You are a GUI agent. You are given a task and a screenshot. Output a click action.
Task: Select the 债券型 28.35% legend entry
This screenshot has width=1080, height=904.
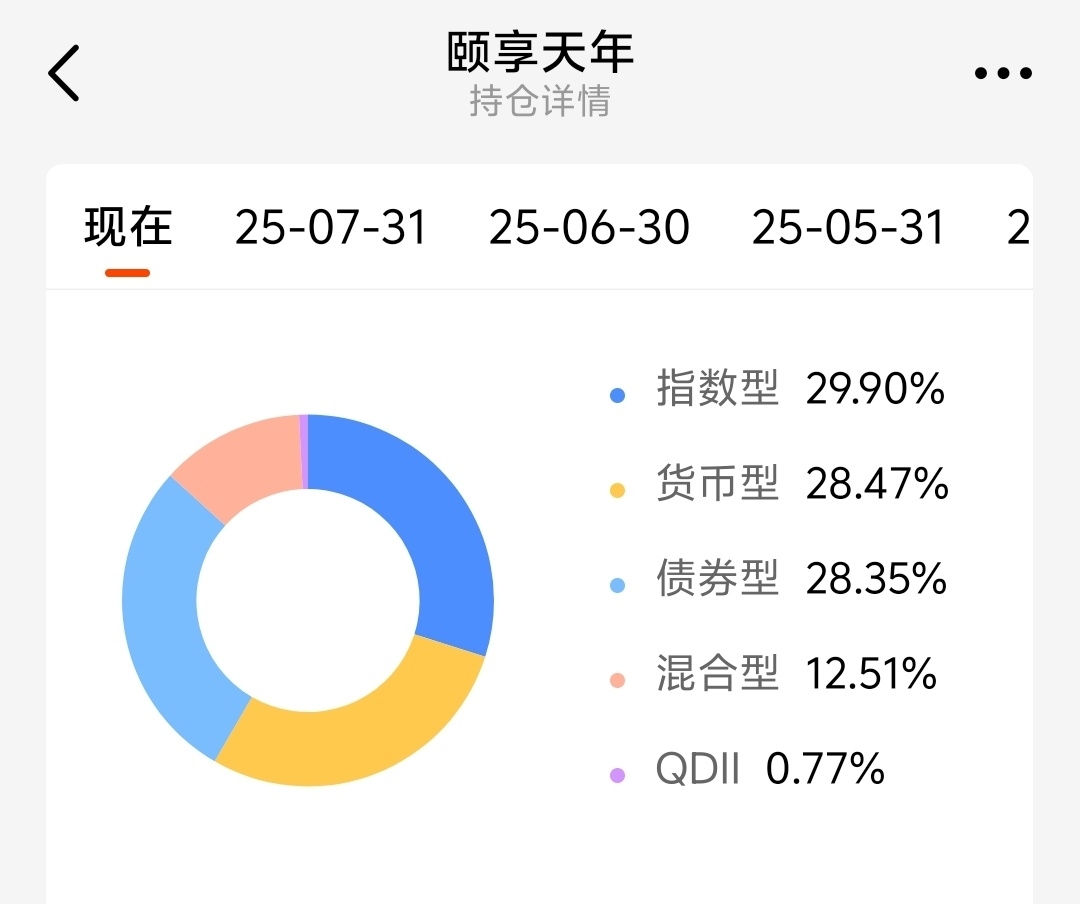(778, 578)
